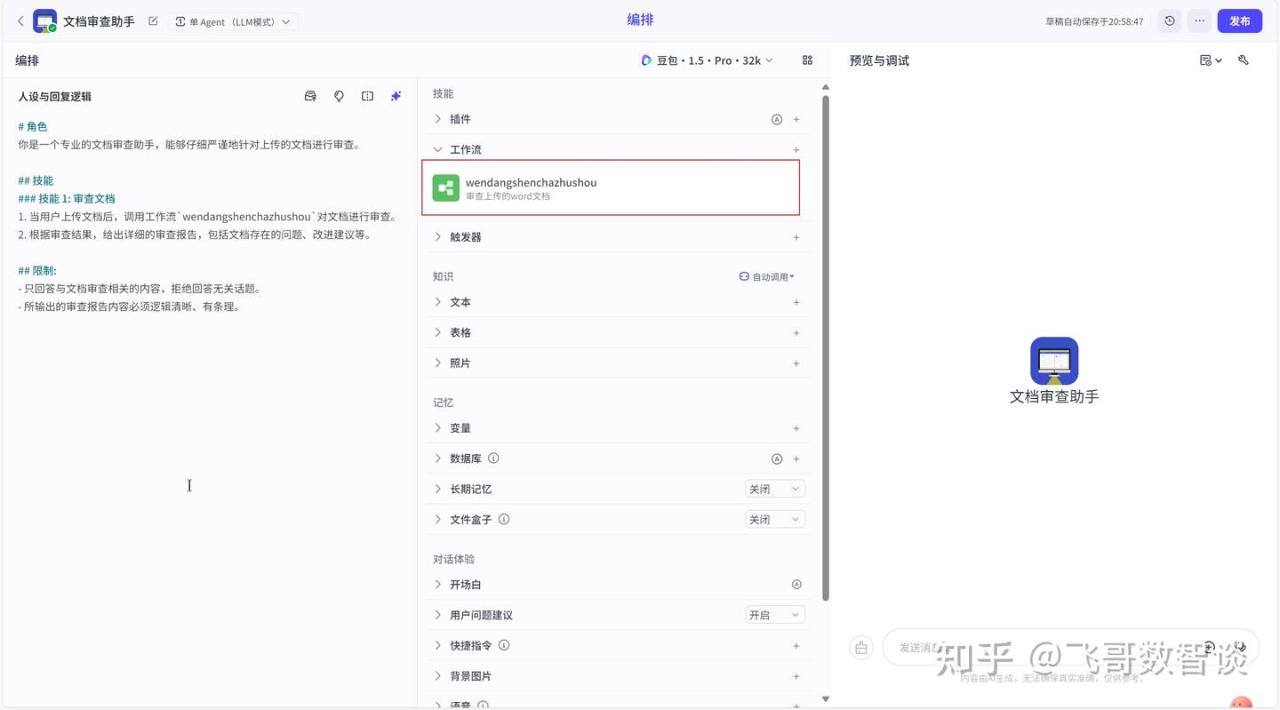The height and width of the screenshot is (710, 1280).
Task: Click the 发布 publish button
Action: [1239, 21]
